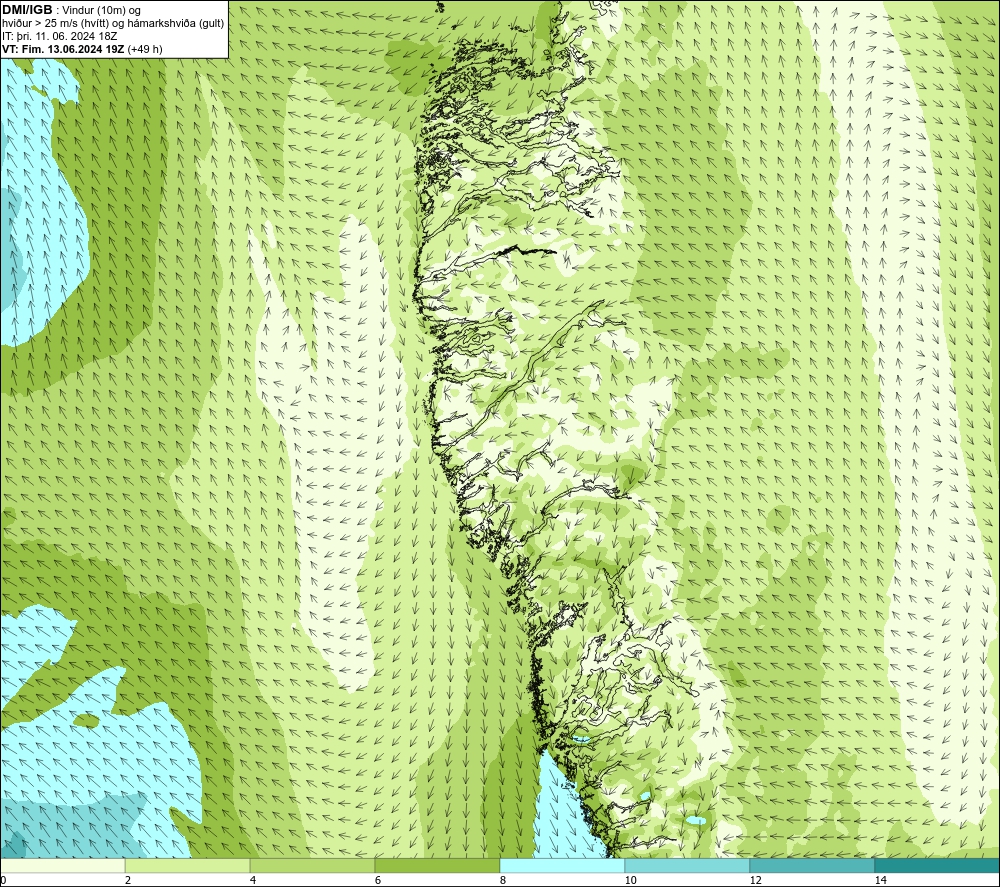Click the DMI/IGB title text

[x=27, y=10]
